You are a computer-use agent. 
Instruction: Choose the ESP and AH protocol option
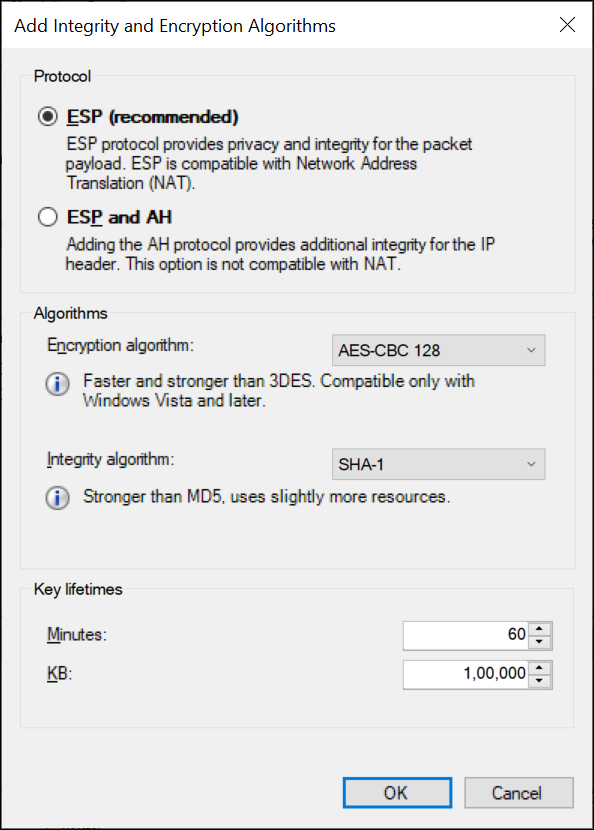pyautogui.click(x=48, y=217)
